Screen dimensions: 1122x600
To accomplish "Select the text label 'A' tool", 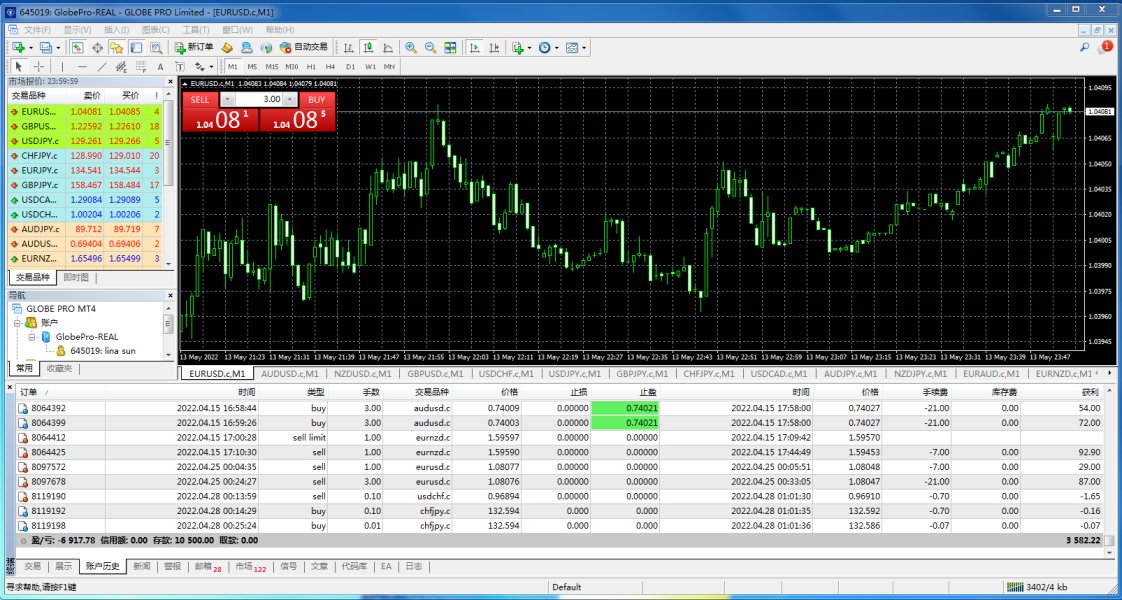I will click(x=162, y=67).
